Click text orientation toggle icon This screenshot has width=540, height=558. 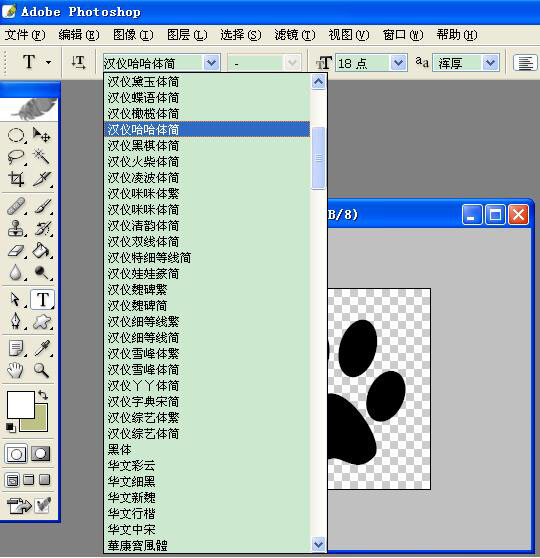tap(78, 63)
